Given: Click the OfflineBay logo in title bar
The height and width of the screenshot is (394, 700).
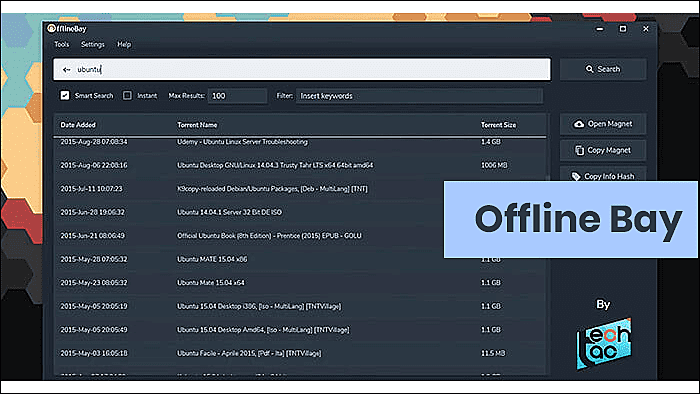Looking at the screenshot, I should click(51, 29).
